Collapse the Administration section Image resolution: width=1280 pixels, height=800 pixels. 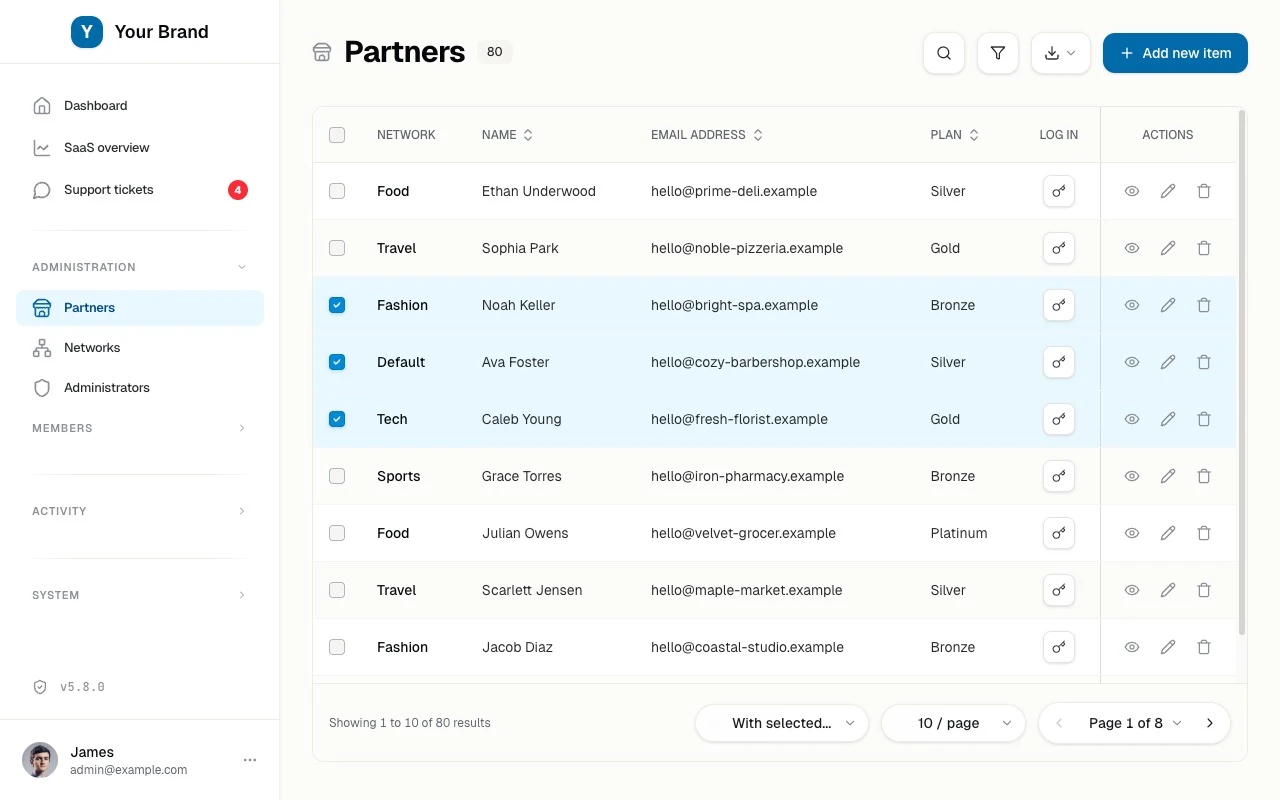(x=140, y=267)
